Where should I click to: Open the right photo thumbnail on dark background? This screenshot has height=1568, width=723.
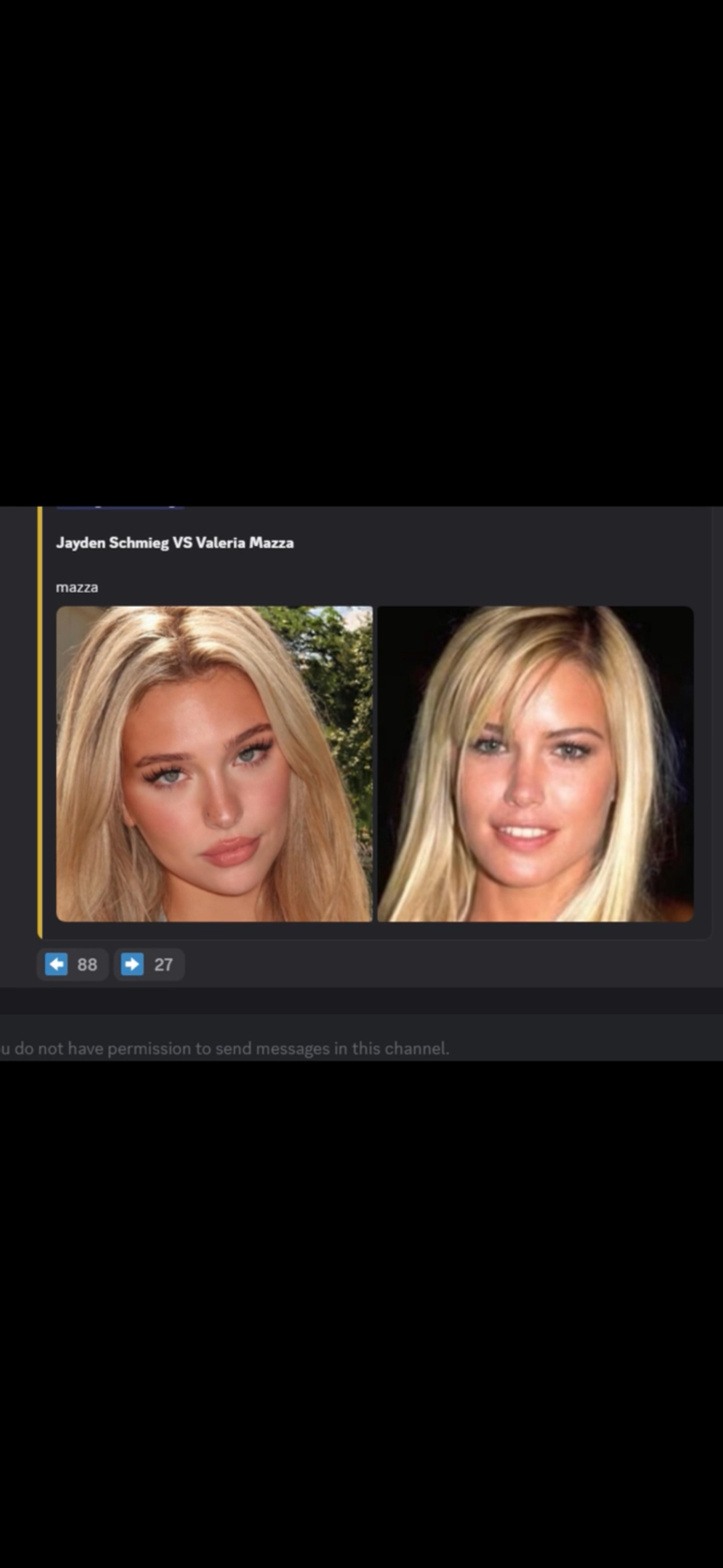click(535, 763)
